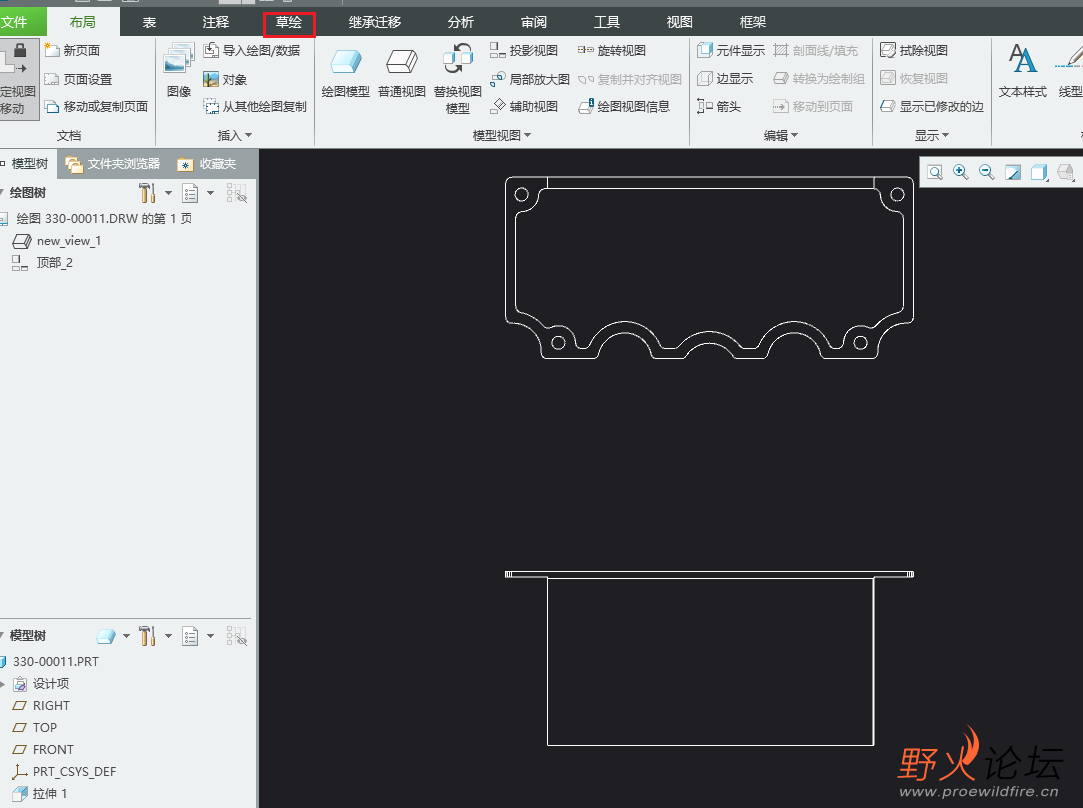Open the 收藏夹 favorites tab

click(x=207, y=164)
